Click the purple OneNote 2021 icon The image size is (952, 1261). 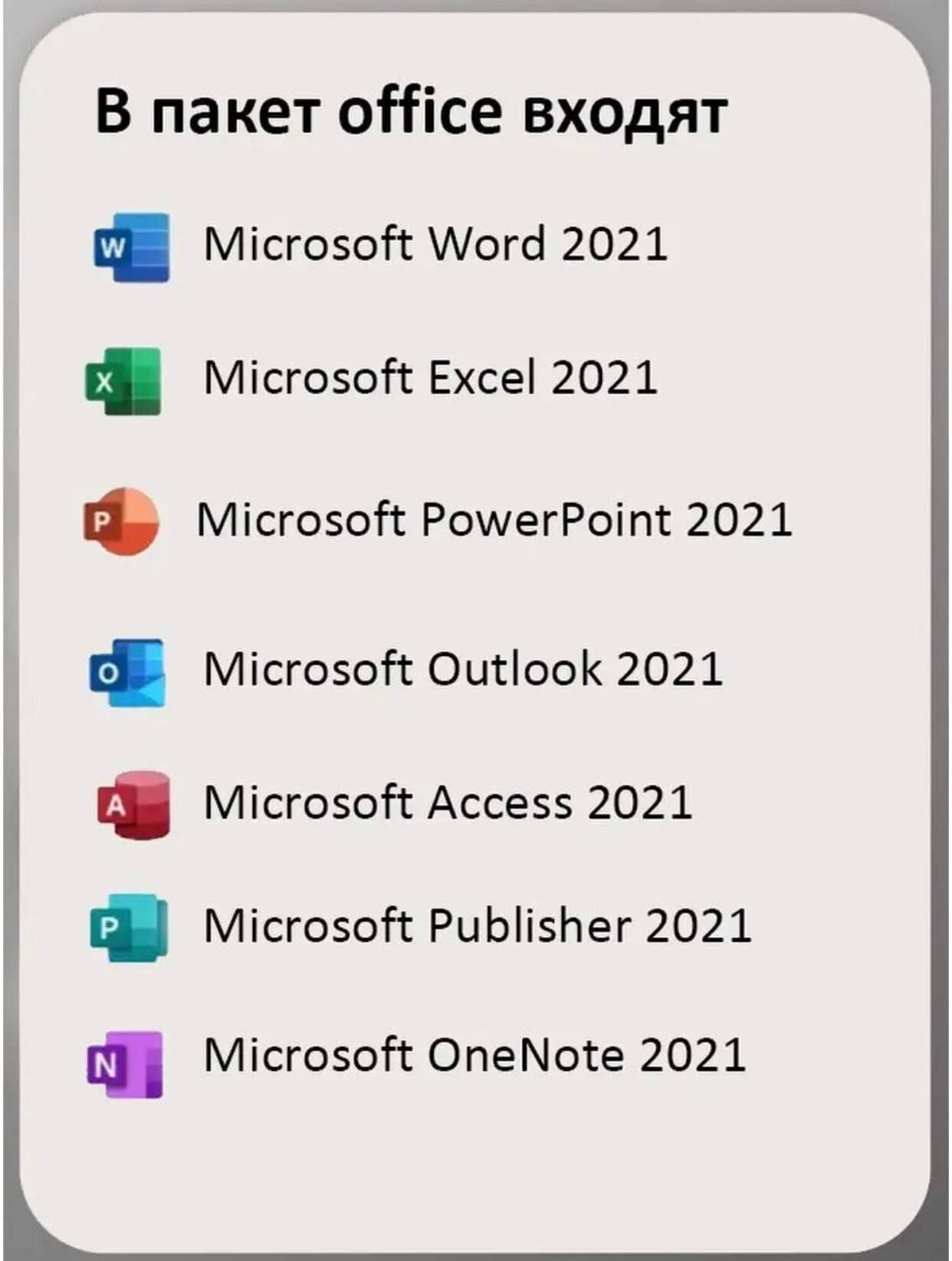point(125,1064)
